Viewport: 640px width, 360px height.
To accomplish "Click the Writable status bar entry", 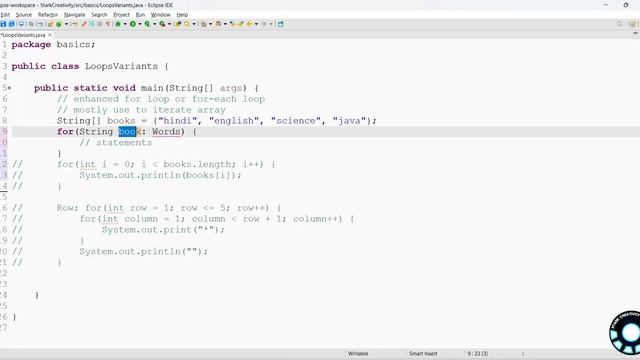I will 358,353.
